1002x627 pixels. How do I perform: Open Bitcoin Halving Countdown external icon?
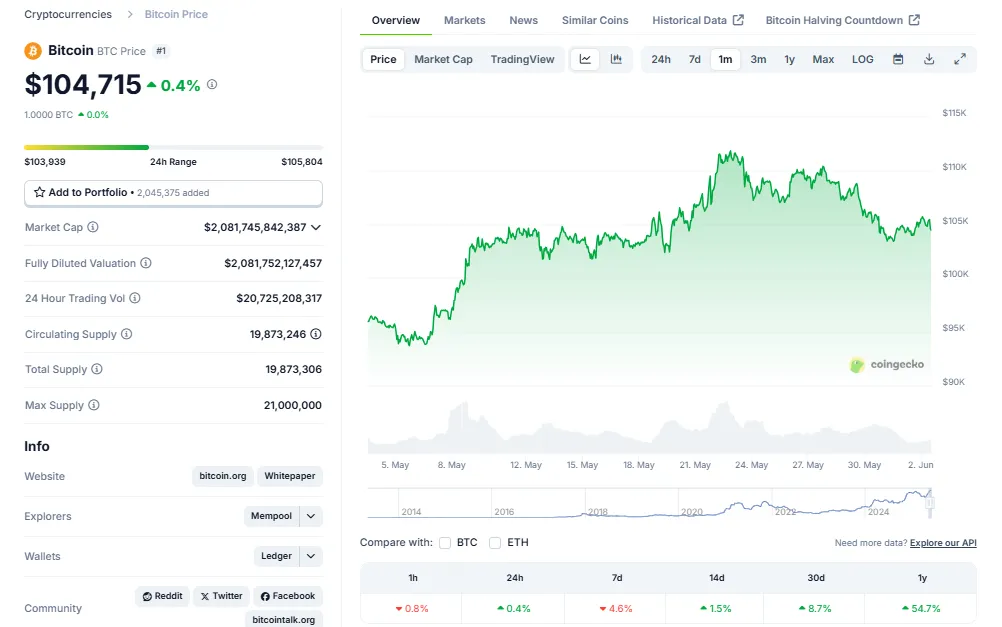point(914,20)
